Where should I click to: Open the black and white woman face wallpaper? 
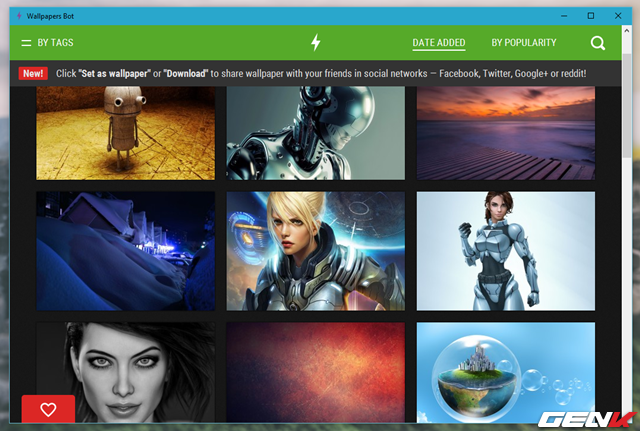[126, 372]
